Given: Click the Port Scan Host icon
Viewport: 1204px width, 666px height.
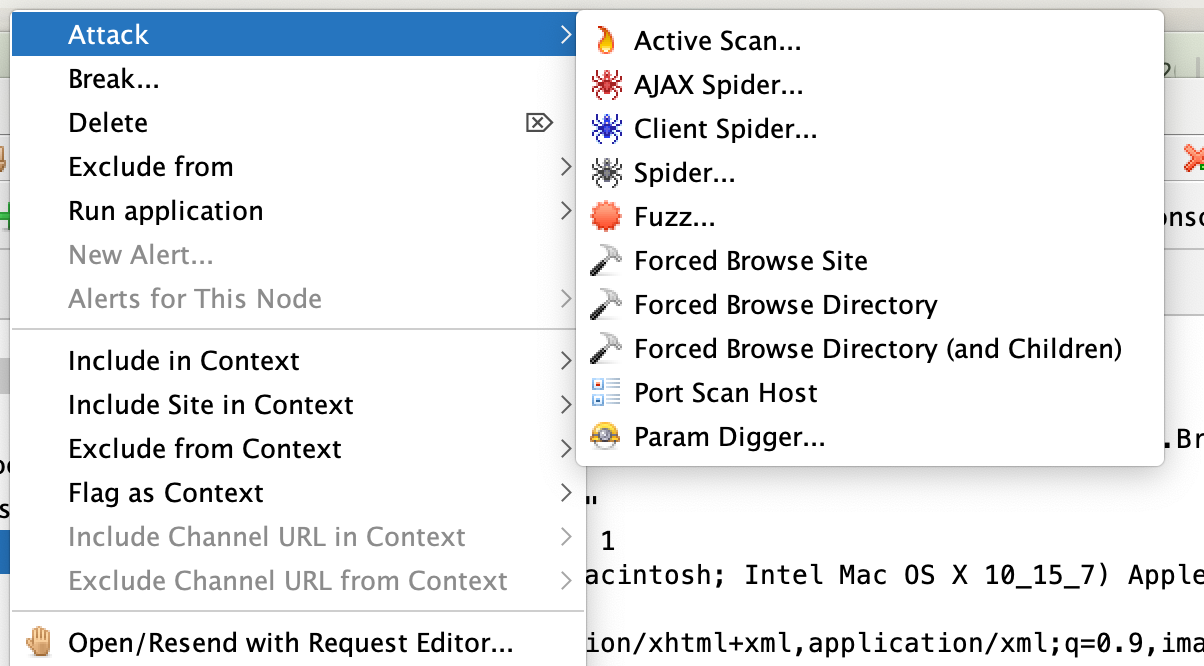Looking at the screenshot, I should pos(606,393).
